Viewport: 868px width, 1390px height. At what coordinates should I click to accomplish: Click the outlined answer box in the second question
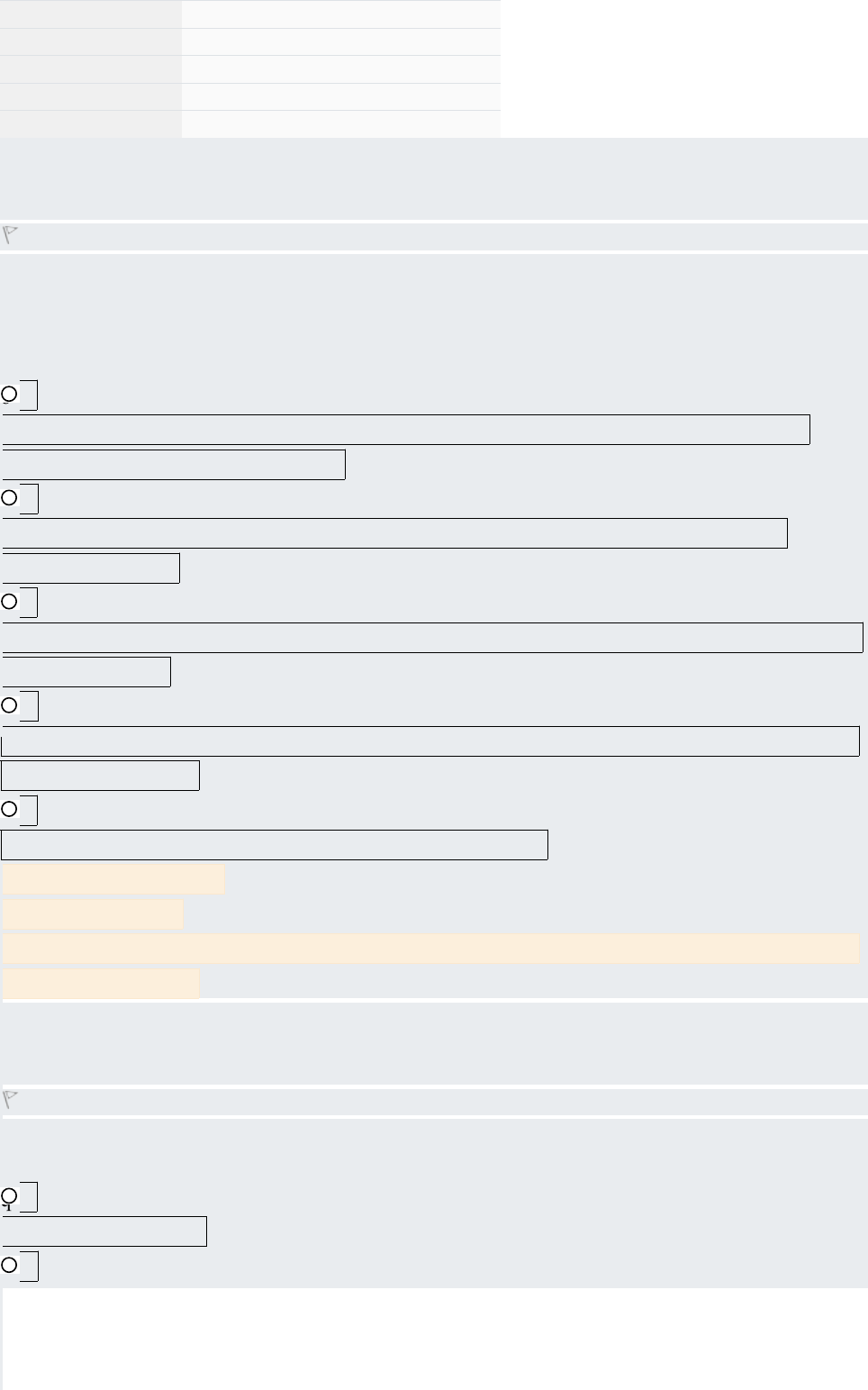pyautogui.click(x=104, y=1231)
